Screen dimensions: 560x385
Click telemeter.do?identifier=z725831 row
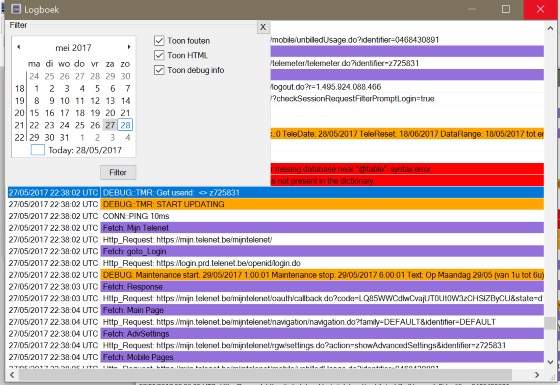pos(407,63)
